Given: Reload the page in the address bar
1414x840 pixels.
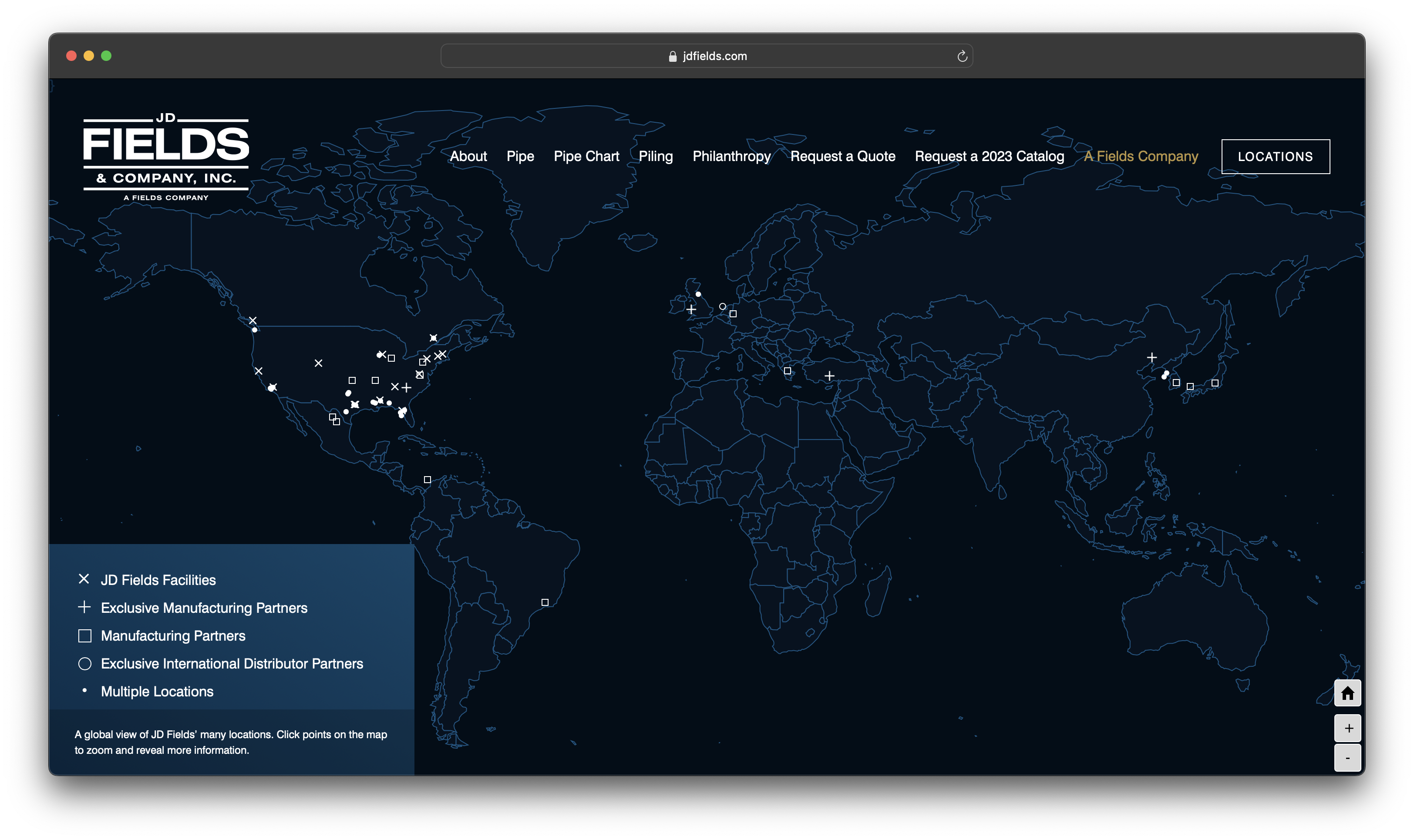Looking at the screenshot, I should tap(962, 56).
